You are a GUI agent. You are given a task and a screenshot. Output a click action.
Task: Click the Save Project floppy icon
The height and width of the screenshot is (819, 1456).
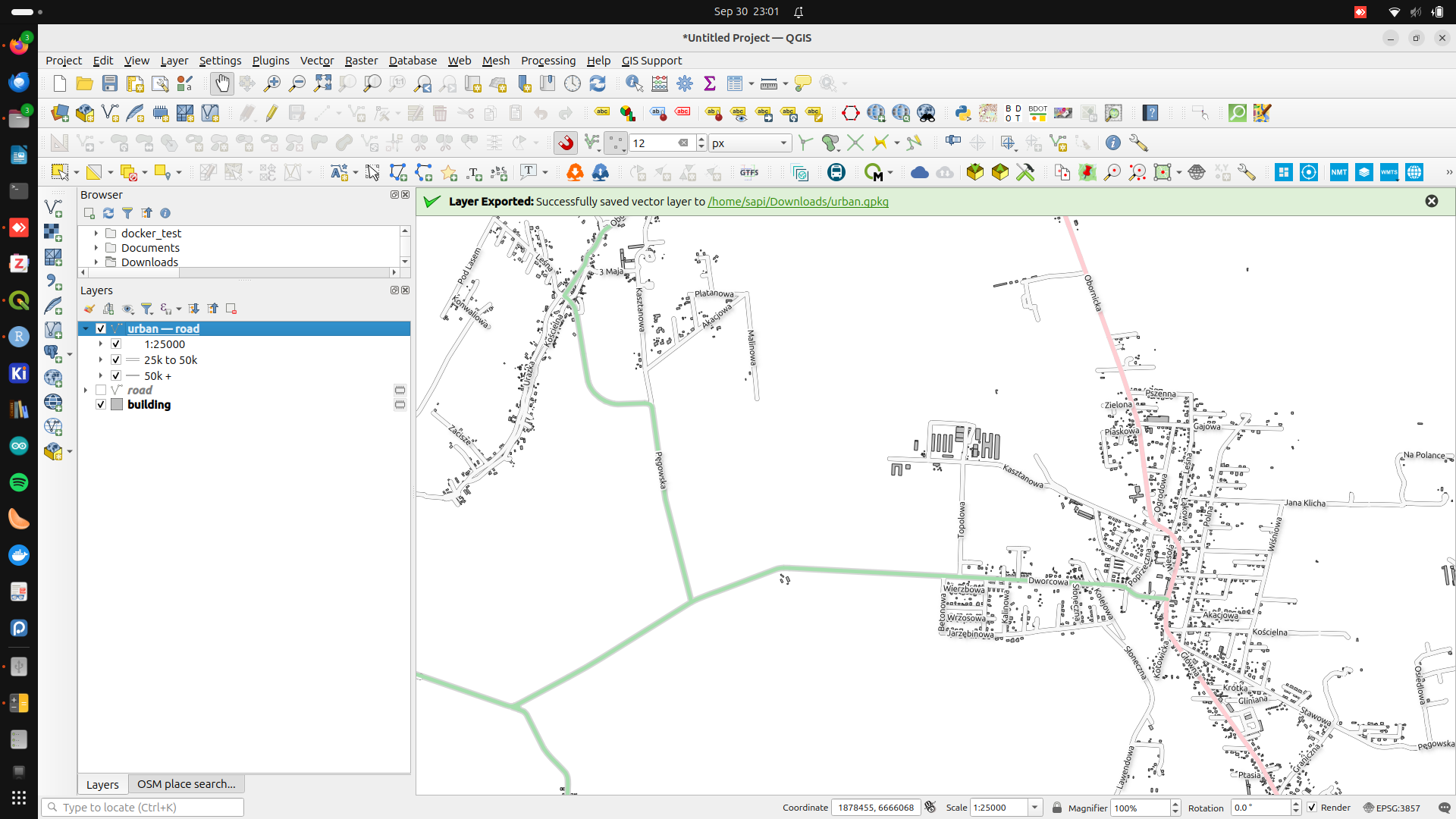coord(110,83)
